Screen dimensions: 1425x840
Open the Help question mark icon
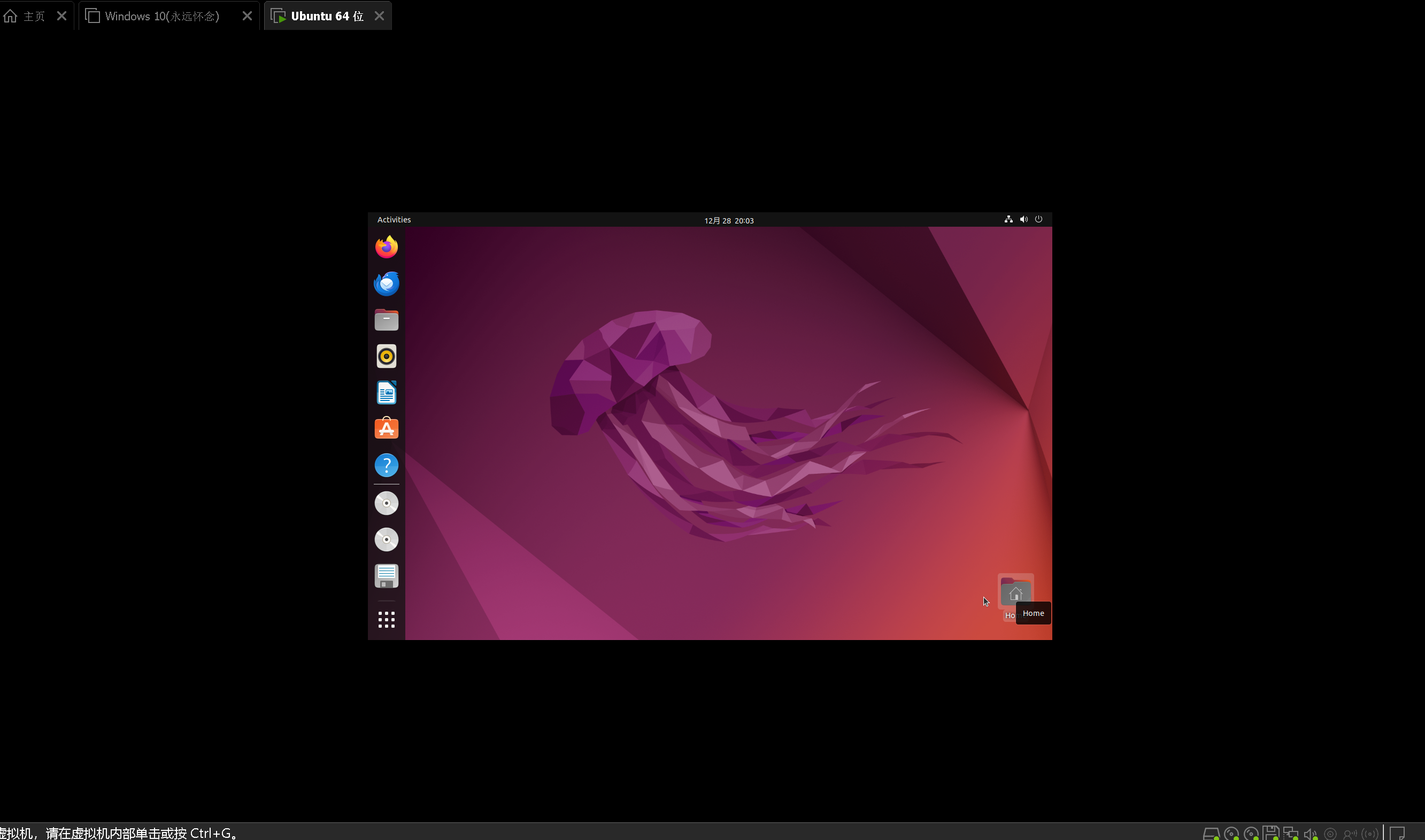(387, 465)
